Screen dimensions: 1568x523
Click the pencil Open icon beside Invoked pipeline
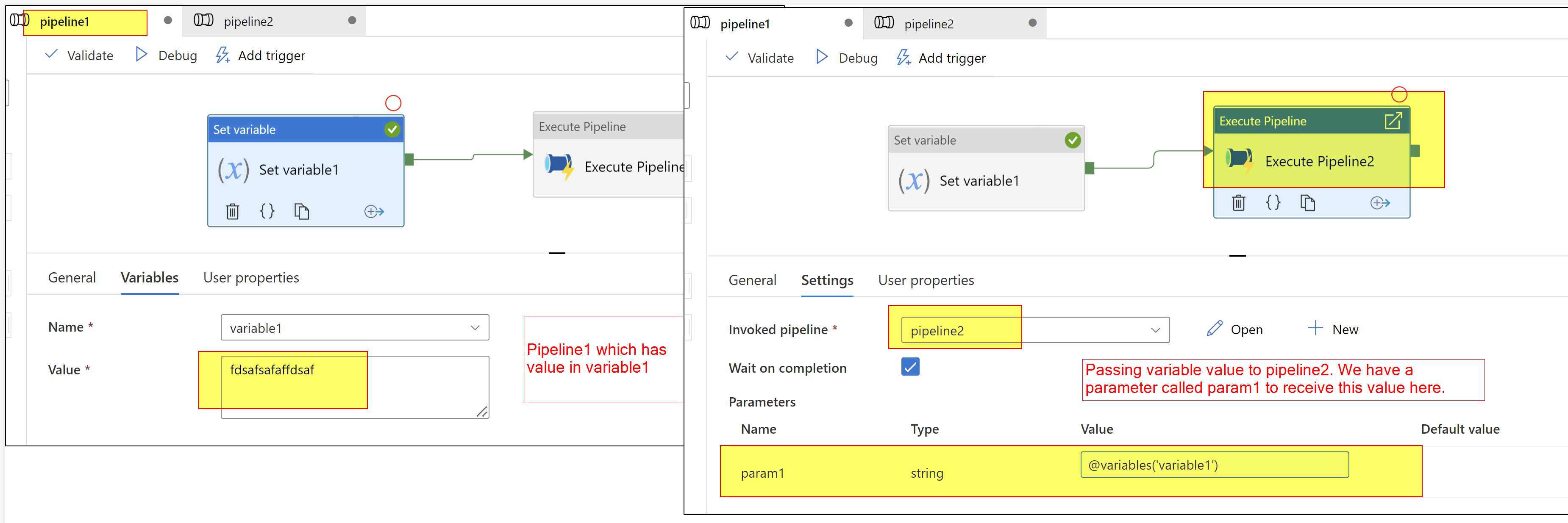coord(1213,328)
